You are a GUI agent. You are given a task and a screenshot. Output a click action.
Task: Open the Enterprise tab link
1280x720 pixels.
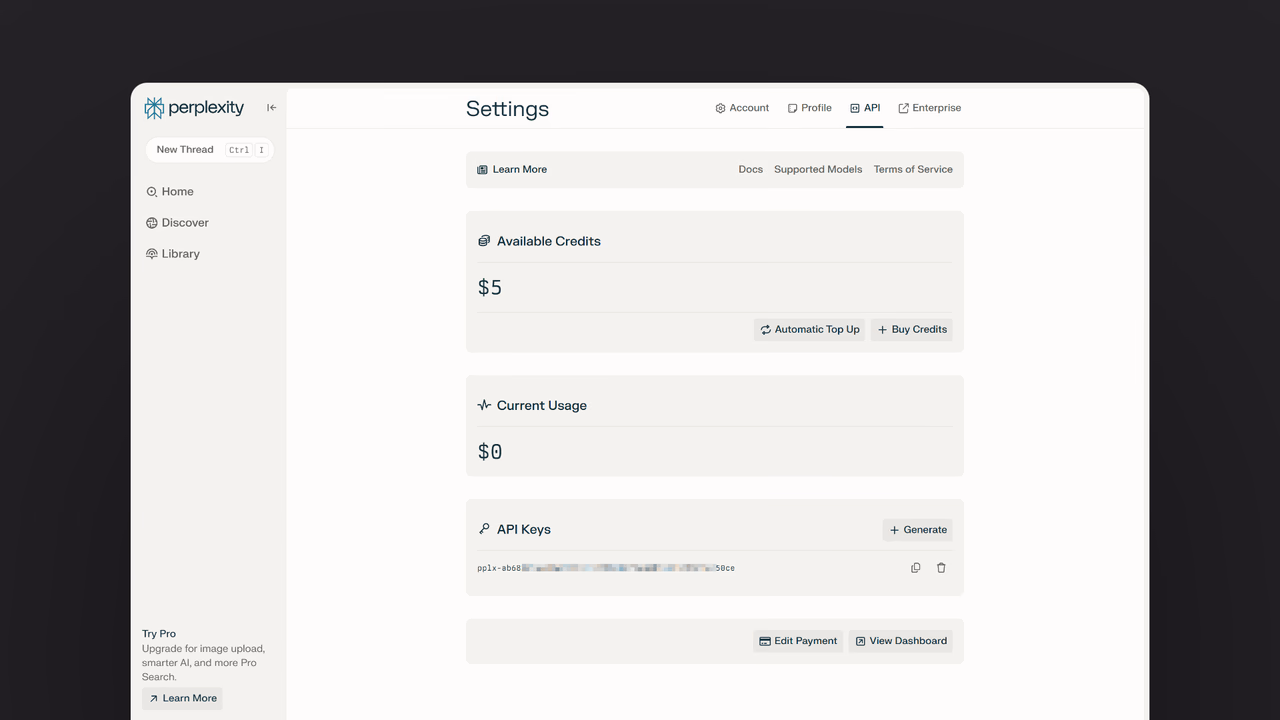pos(930,108)
